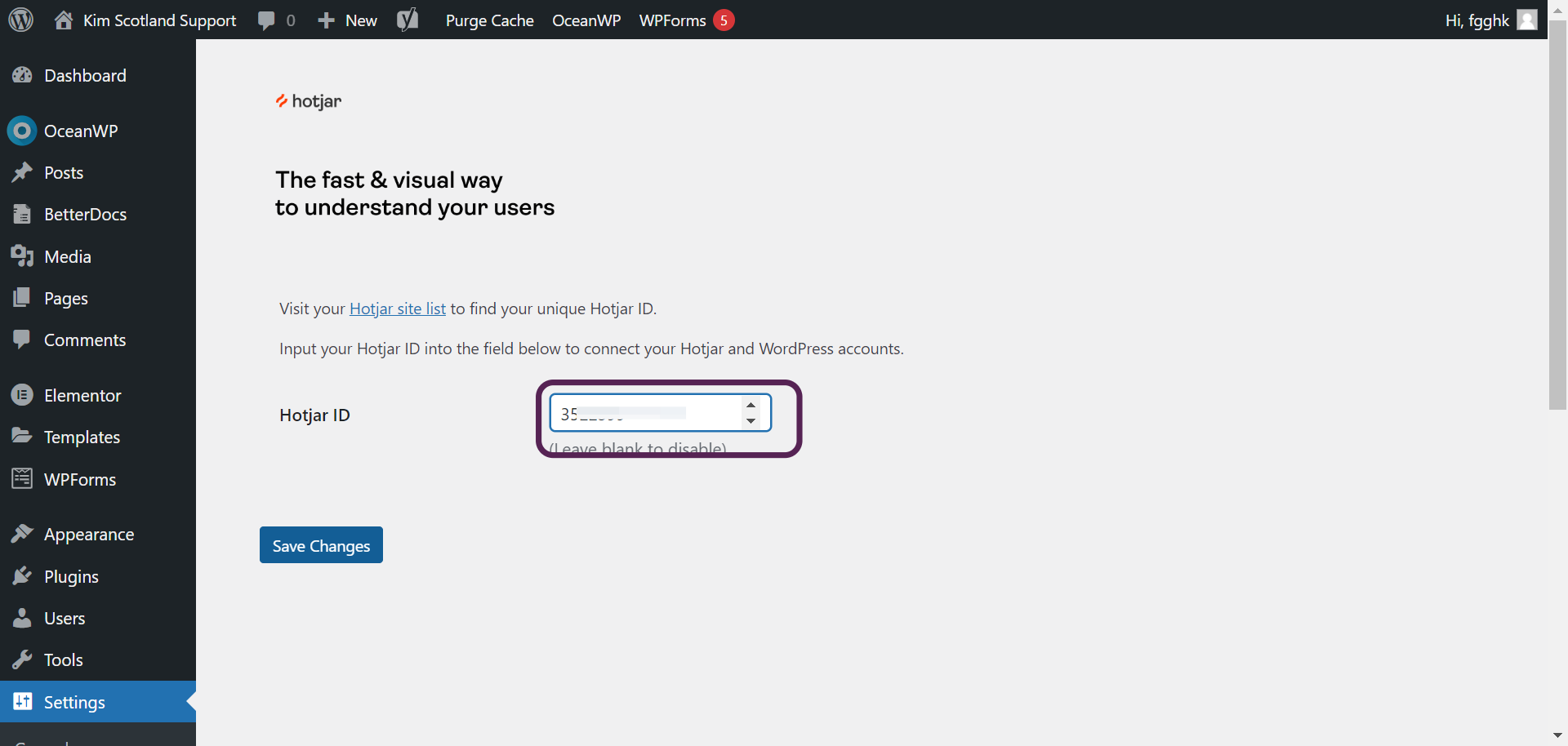Decrease Hotjar ID with the down stepper arrow
The image size is (1568, 746).
(751, 421)
